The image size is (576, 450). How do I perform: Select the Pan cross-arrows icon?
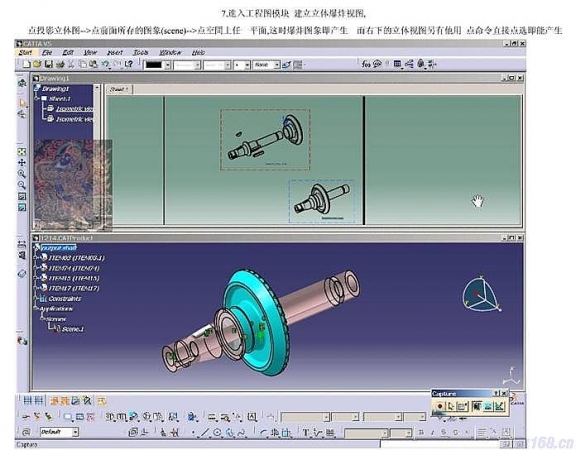pyautogui.click(x=22, y=163)
